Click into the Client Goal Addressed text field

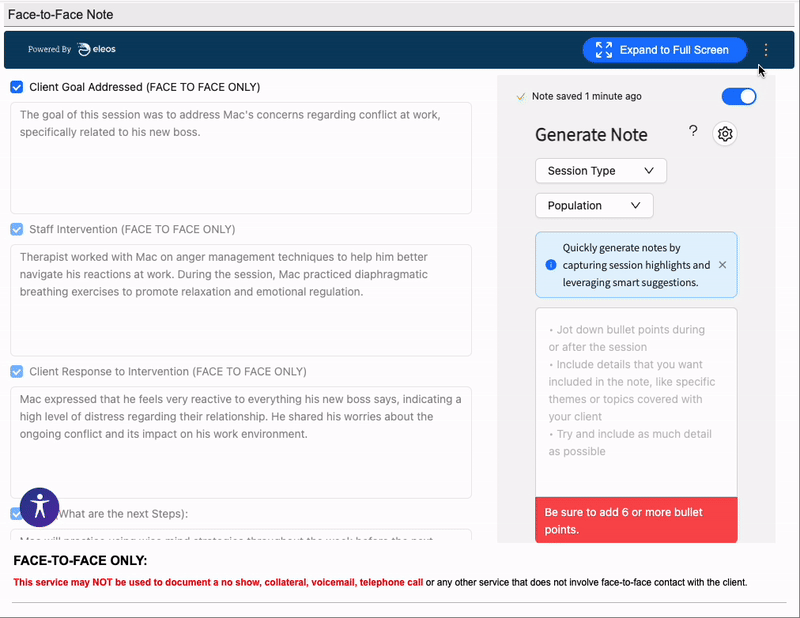tap(241, 158)
